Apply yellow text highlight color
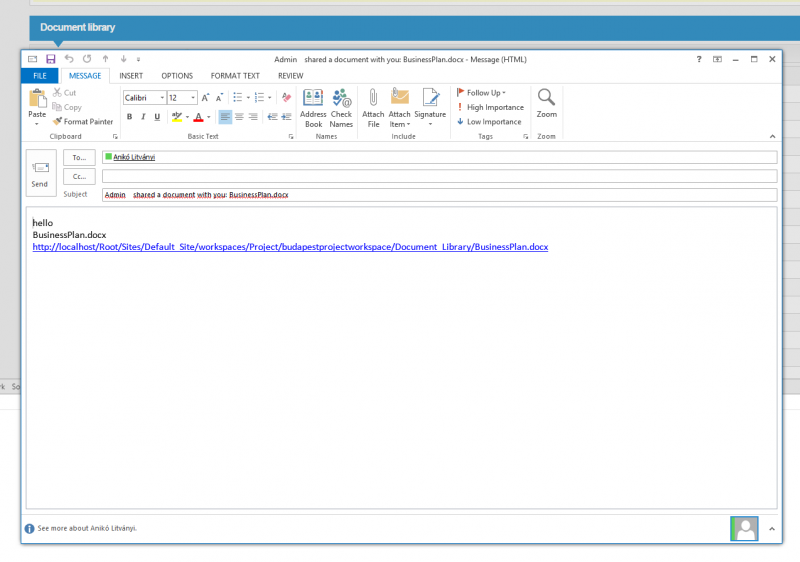The image size is (800, 562). click(x=177, y=117)
